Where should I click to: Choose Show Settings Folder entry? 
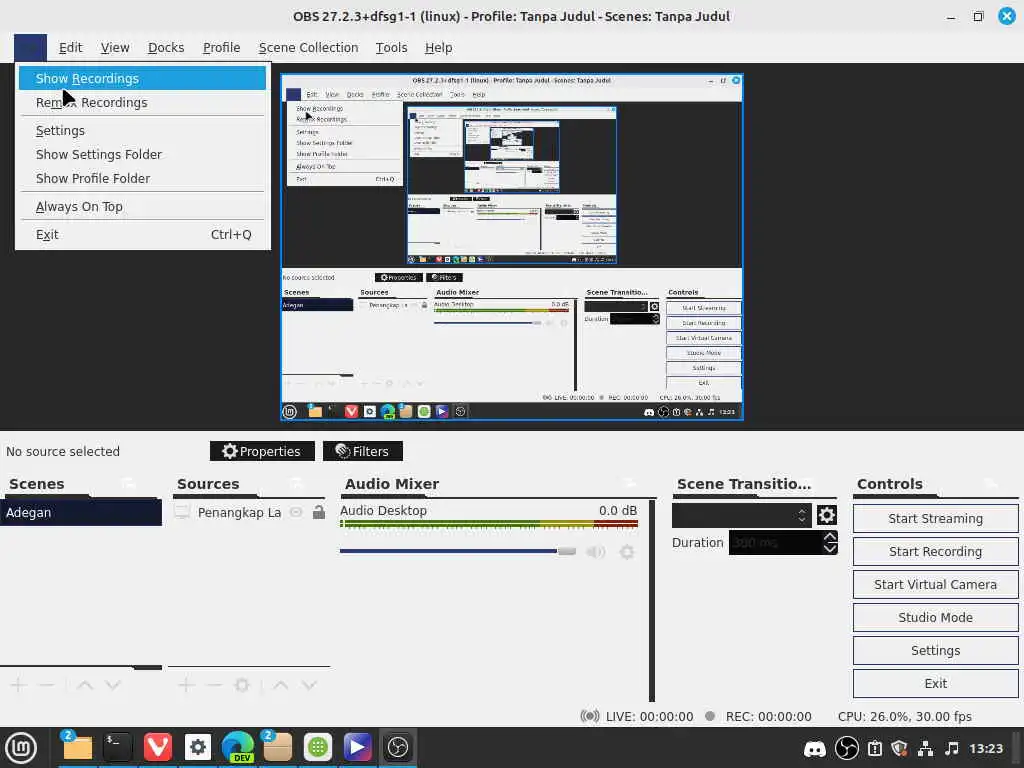[142, 155]
